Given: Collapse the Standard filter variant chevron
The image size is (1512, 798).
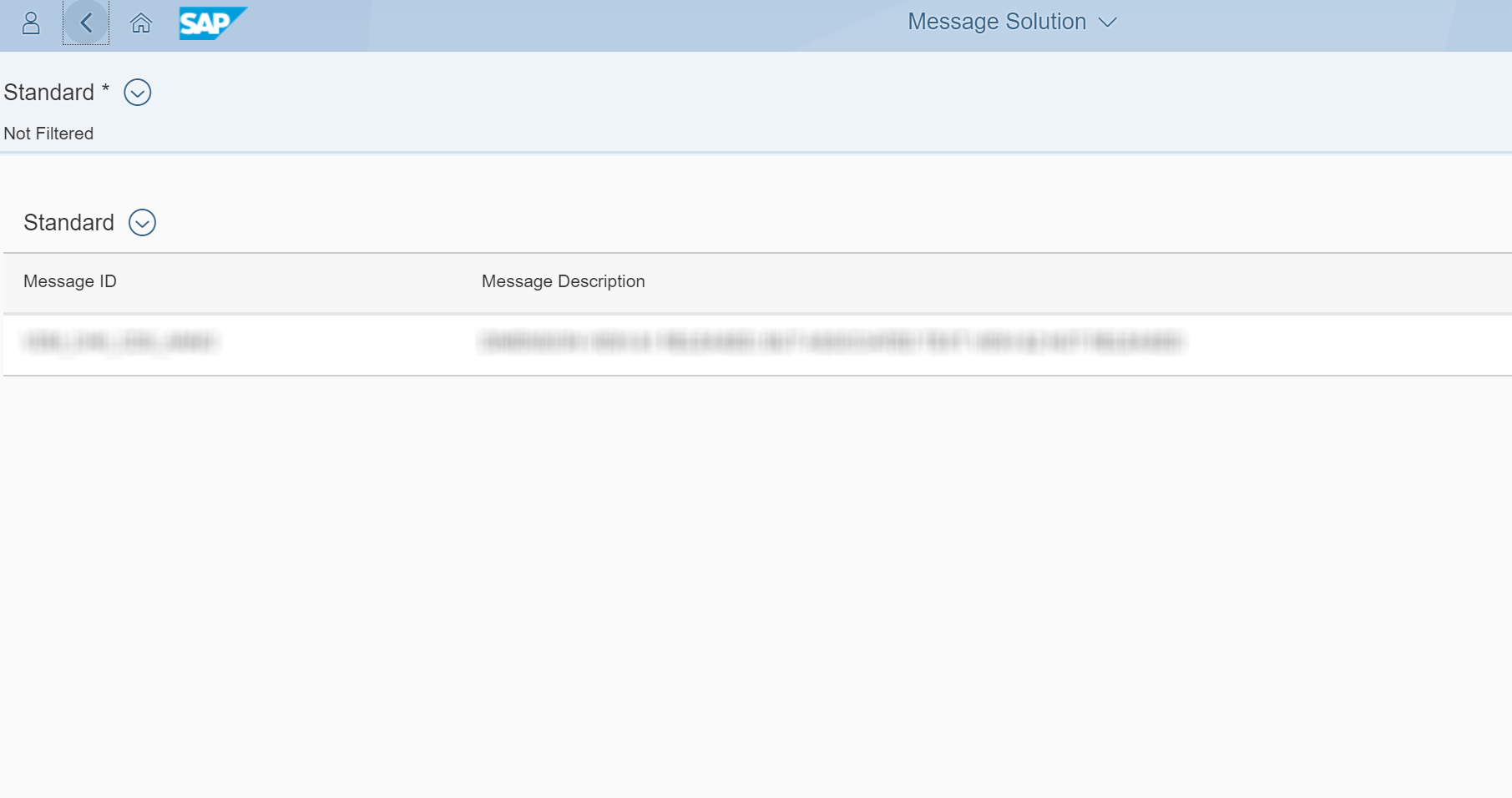Looking at the screenshot, I should (138, 92).
